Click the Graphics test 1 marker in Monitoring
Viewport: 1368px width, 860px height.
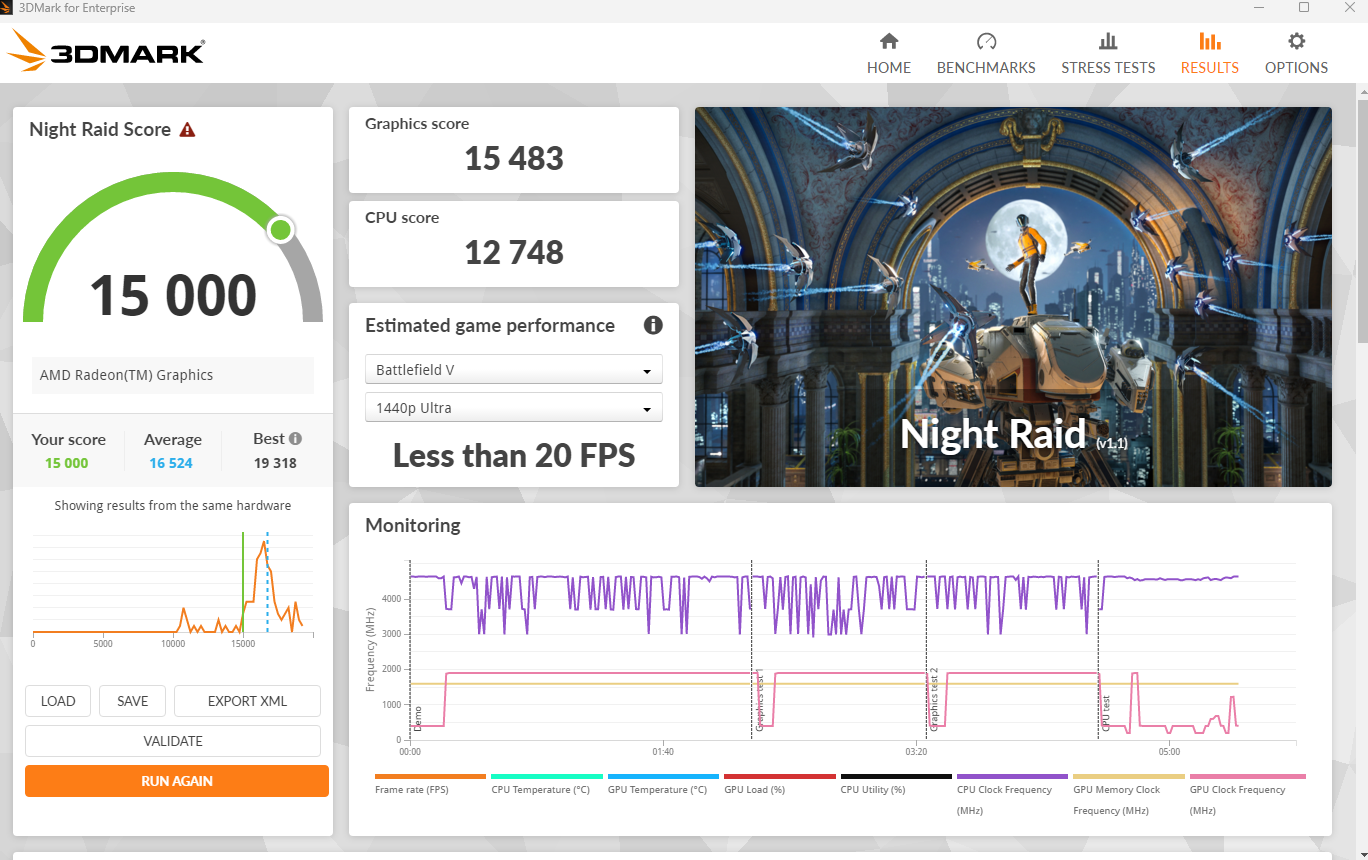(760, 700)
